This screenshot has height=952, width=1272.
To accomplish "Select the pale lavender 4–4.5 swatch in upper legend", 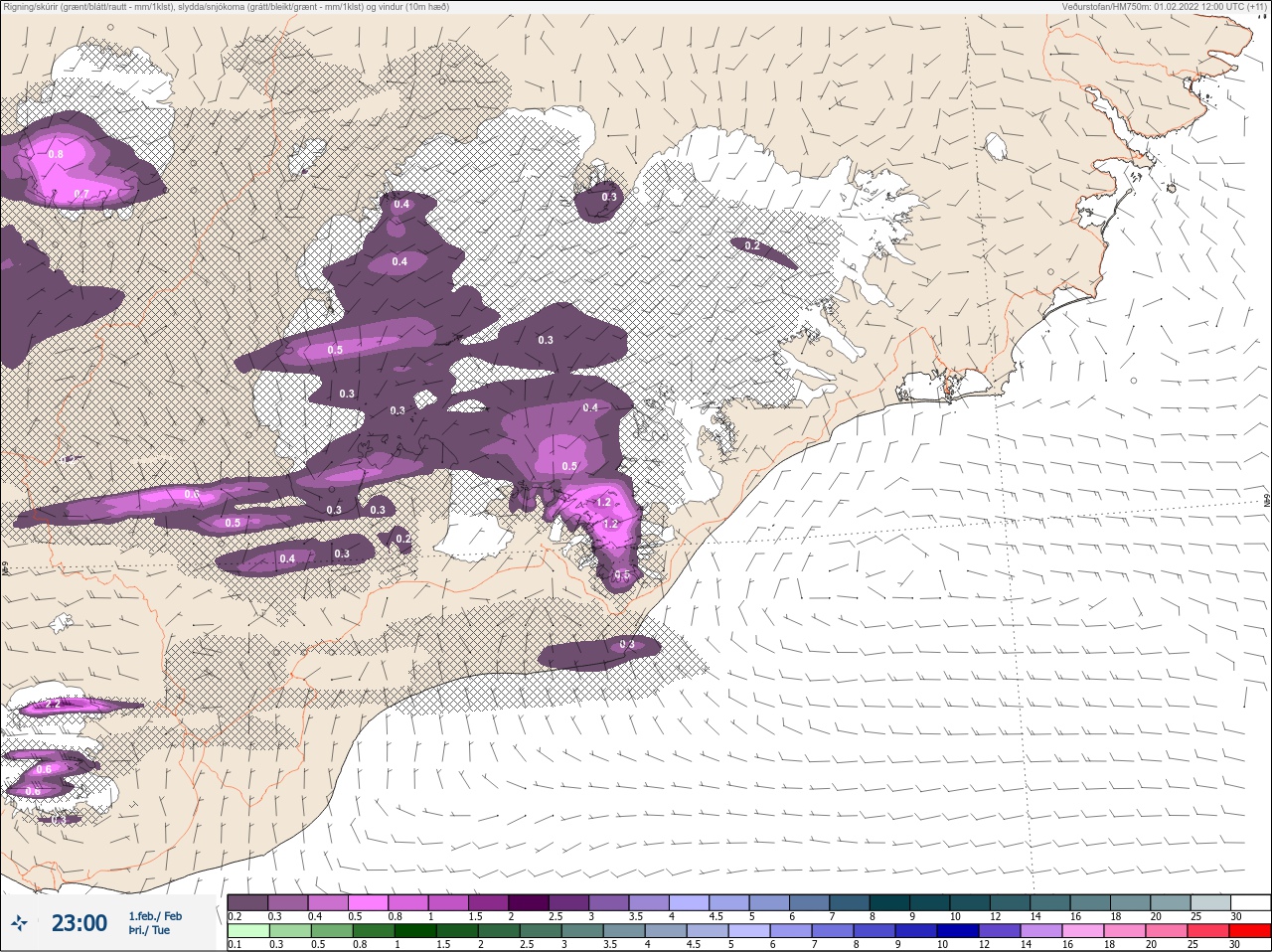I will (x=691, y=902).
